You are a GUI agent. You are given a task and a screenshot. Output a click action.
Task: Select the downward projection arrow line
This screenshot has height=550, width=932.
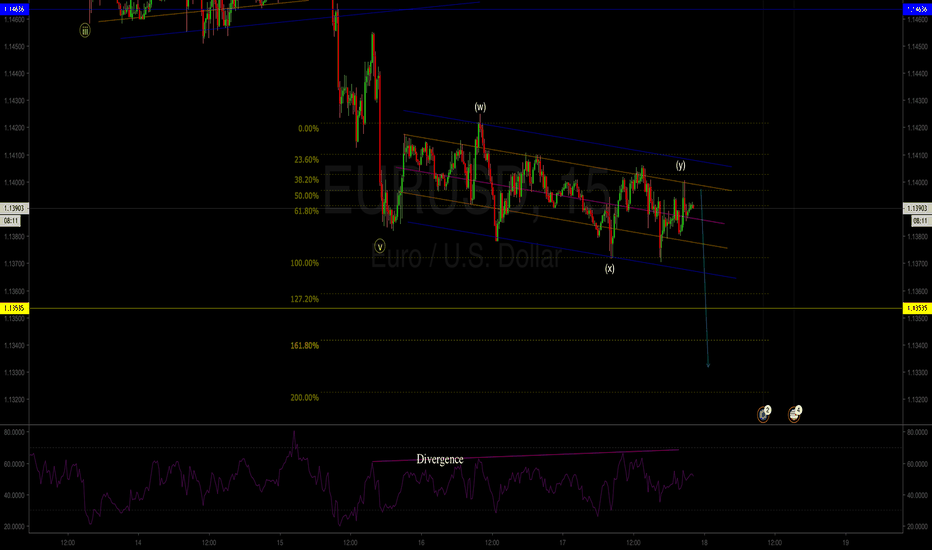click(x=705, y=279)
